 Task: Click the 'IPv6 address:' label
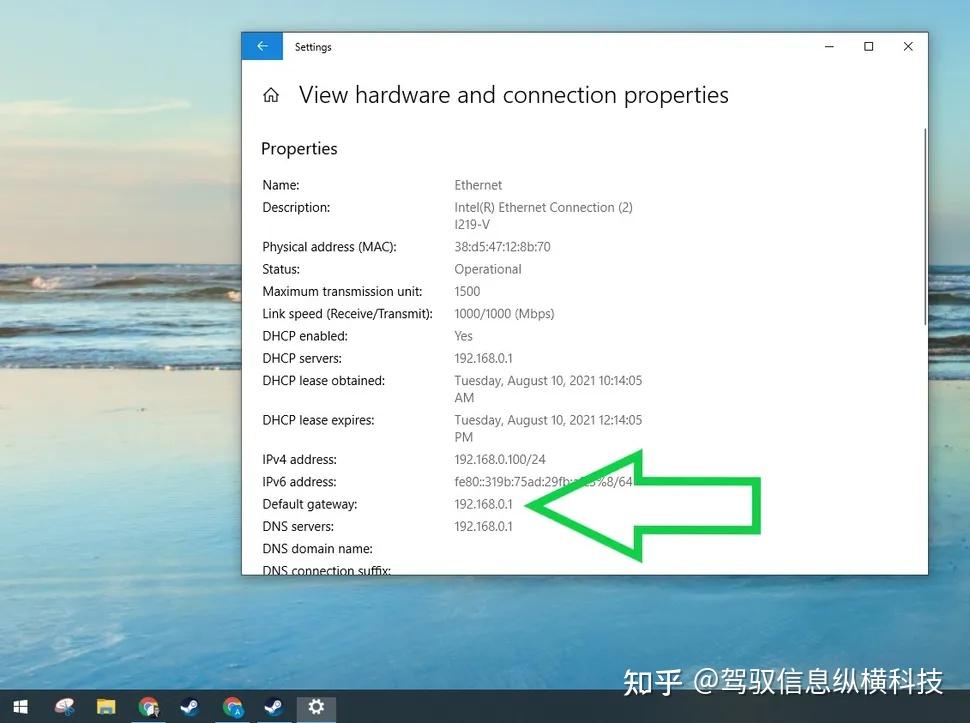pyautogui.click(x=299, y=482)
